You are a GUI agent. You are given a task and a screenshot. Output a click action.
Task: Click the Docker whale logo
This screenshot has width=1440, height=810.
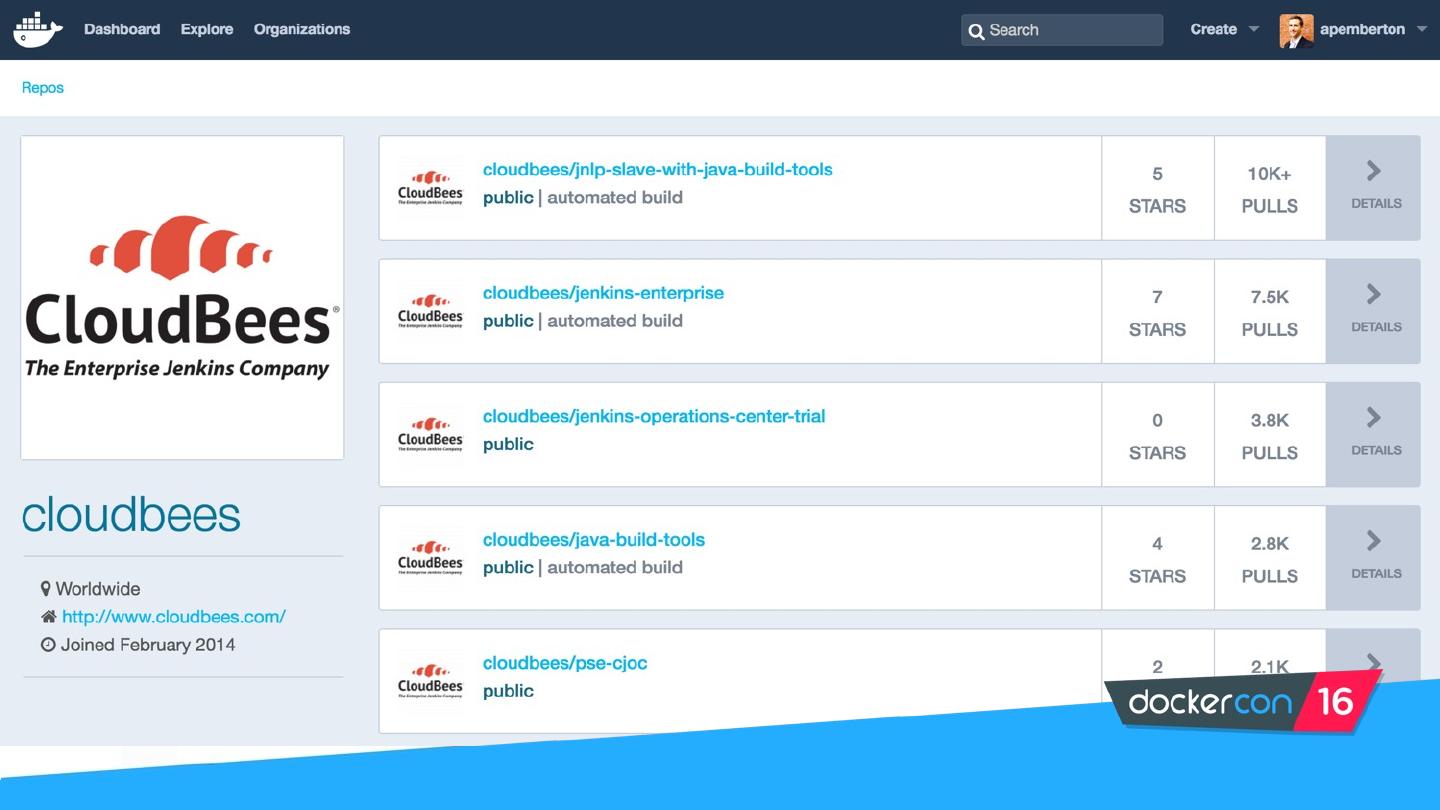38,30
